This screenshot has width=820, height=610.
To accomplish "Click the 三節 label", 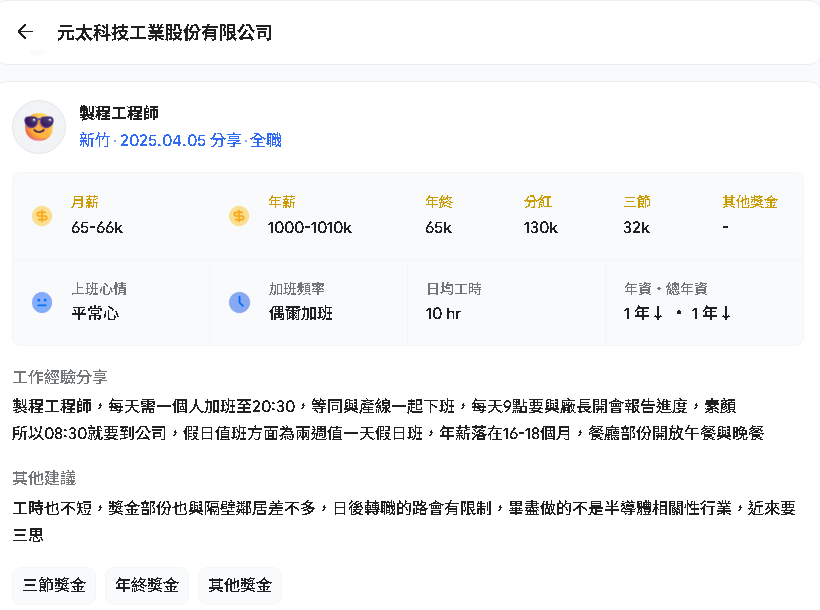I will [x=637, y=202].
